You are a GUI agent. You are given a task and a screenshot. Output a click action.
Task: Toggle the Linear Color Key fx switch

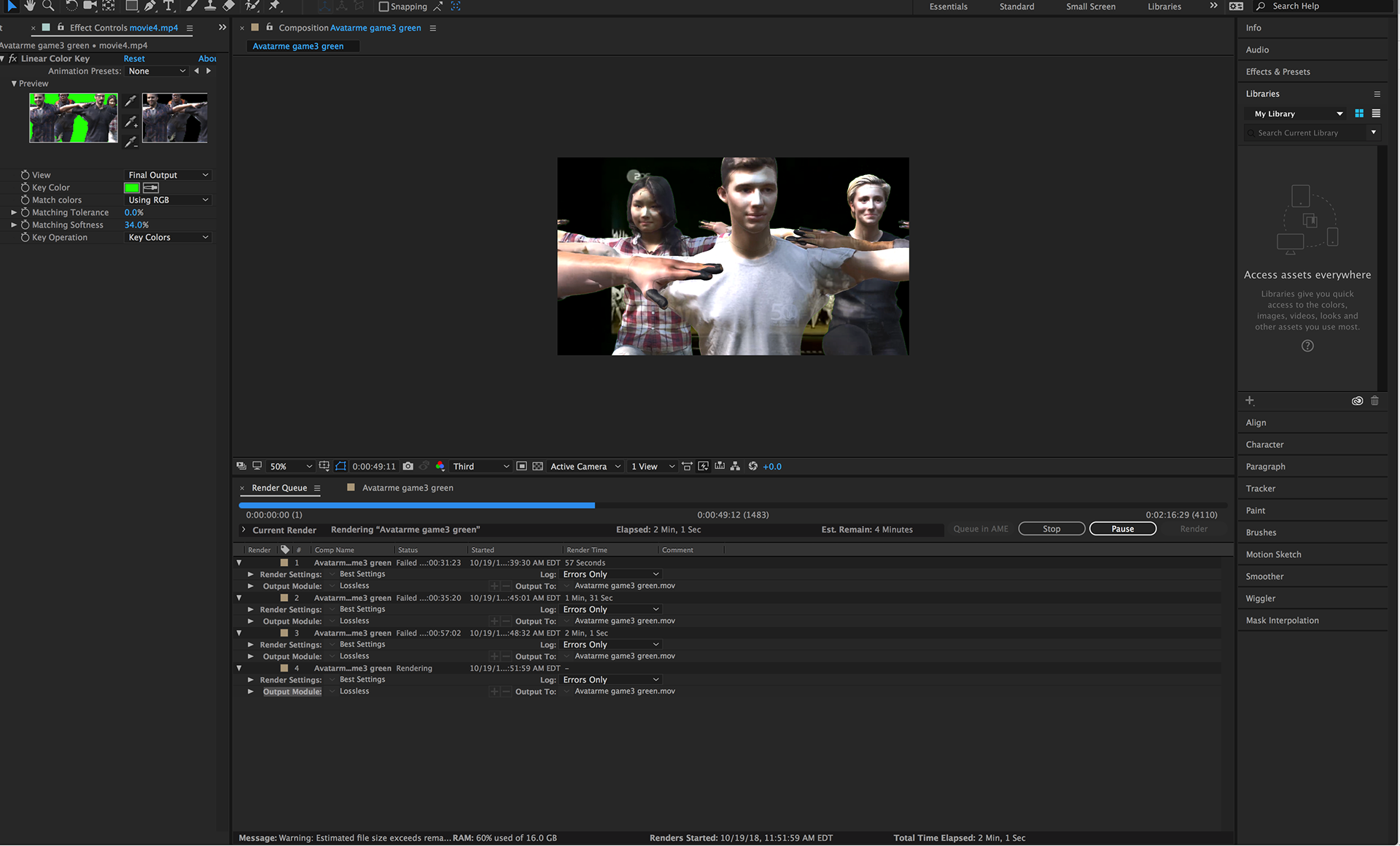[x=12, y=58]
